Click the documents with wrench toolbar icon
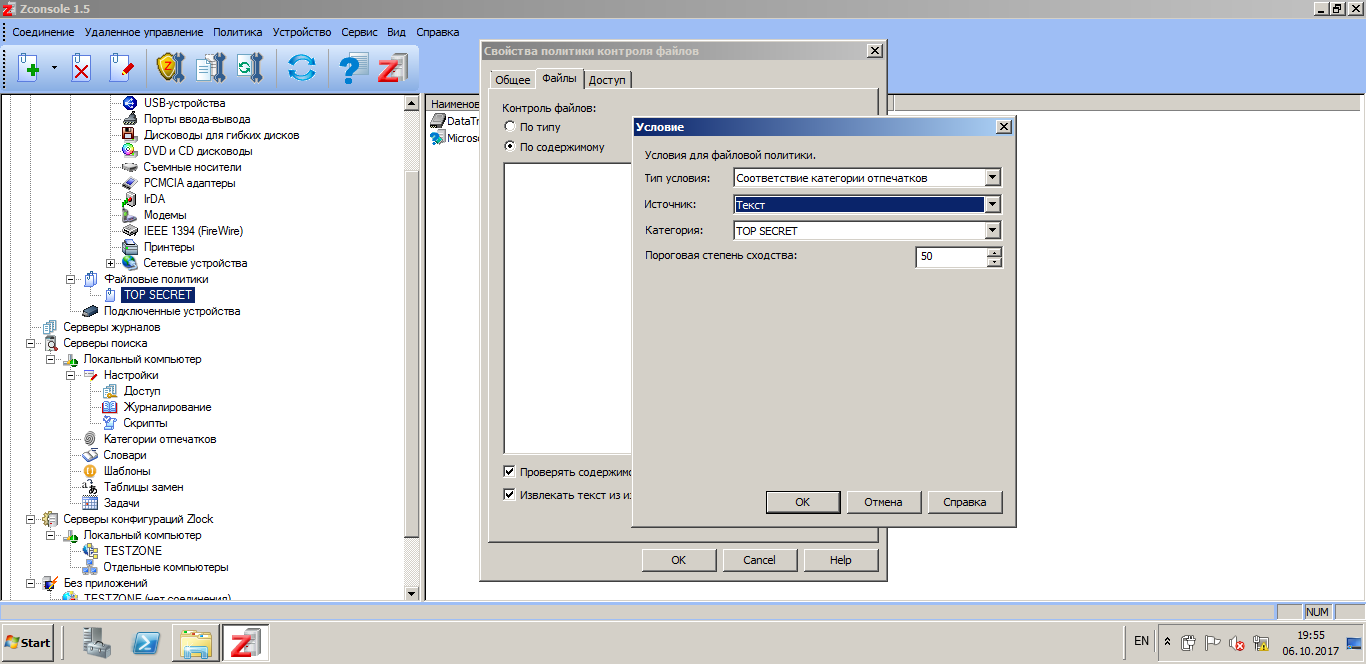 210,68
